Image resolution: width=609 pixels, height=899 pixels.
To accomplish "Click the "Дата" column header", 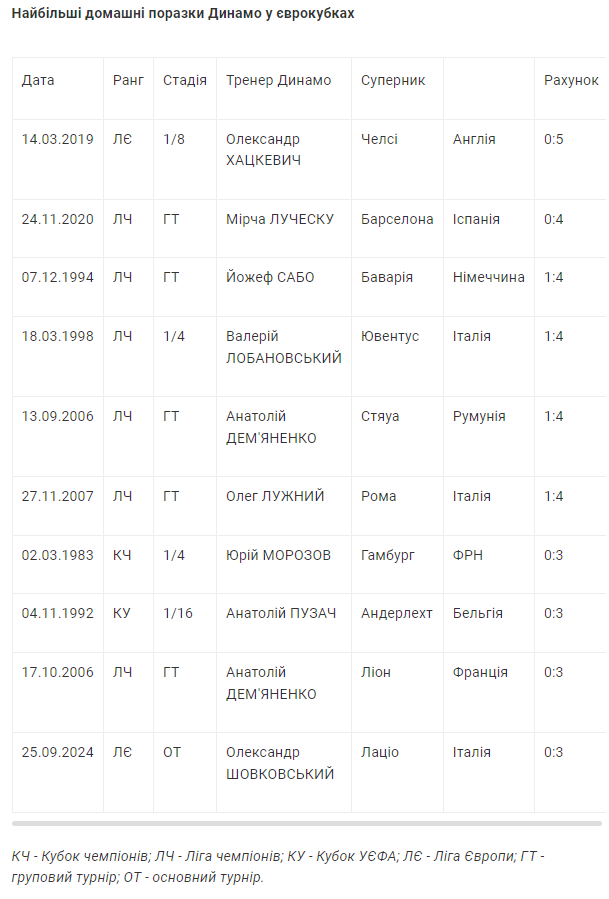I will point(39,80).
